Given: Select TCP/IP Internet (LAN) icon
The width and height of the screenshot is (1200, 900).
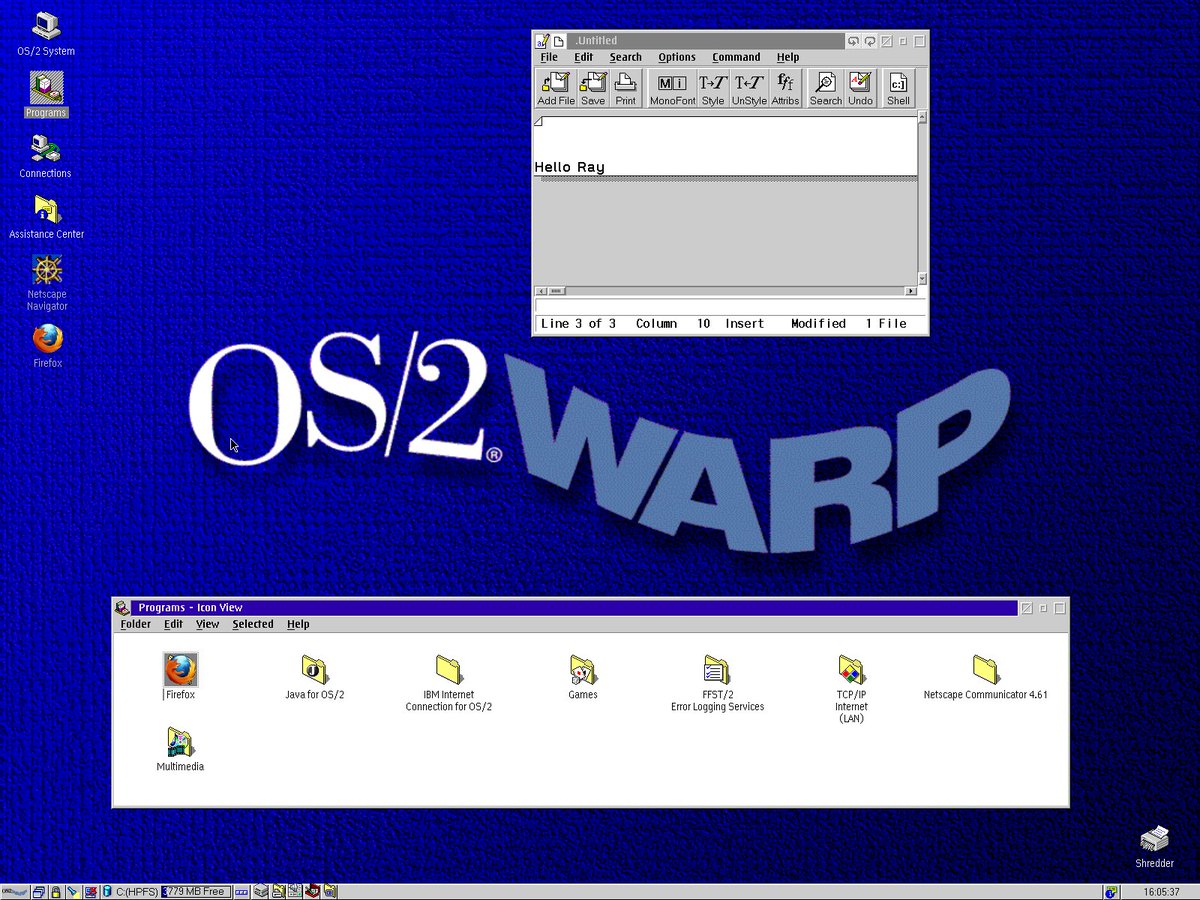Looking at the screenshot, I should (x=851, y=689).
